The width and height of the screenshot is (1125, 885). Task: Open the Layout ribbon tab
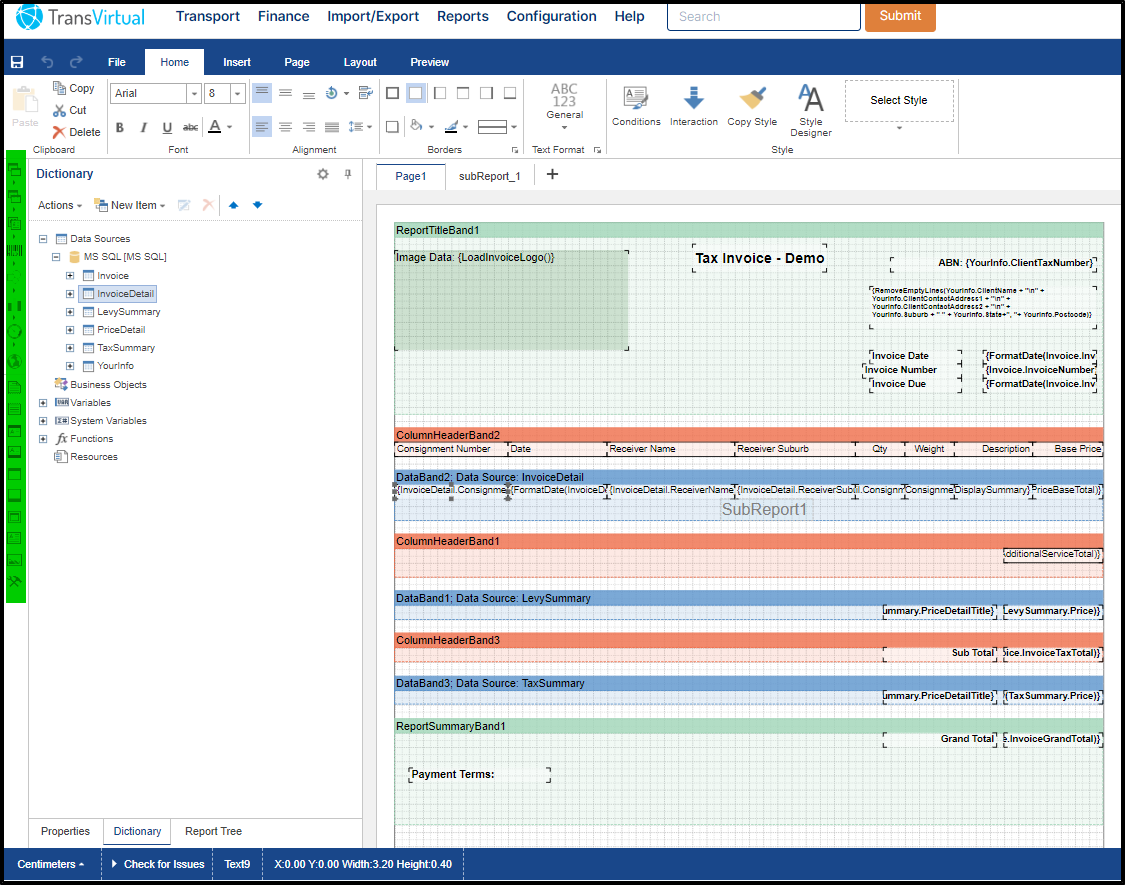pyautogui.click(x=360, y=62)
